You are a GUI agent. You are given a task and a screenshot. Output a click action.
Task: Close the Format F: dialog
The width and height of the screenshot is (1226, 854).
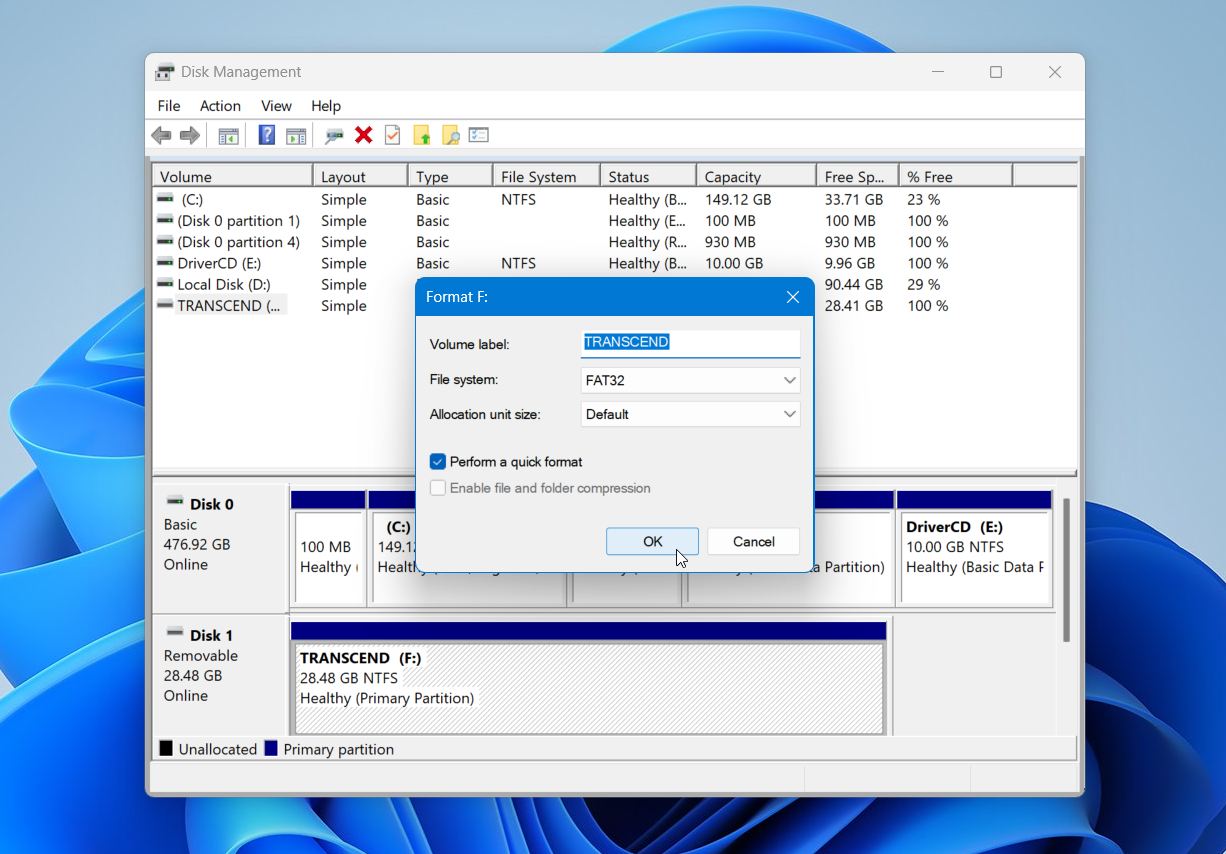click(x=793, y=297)
